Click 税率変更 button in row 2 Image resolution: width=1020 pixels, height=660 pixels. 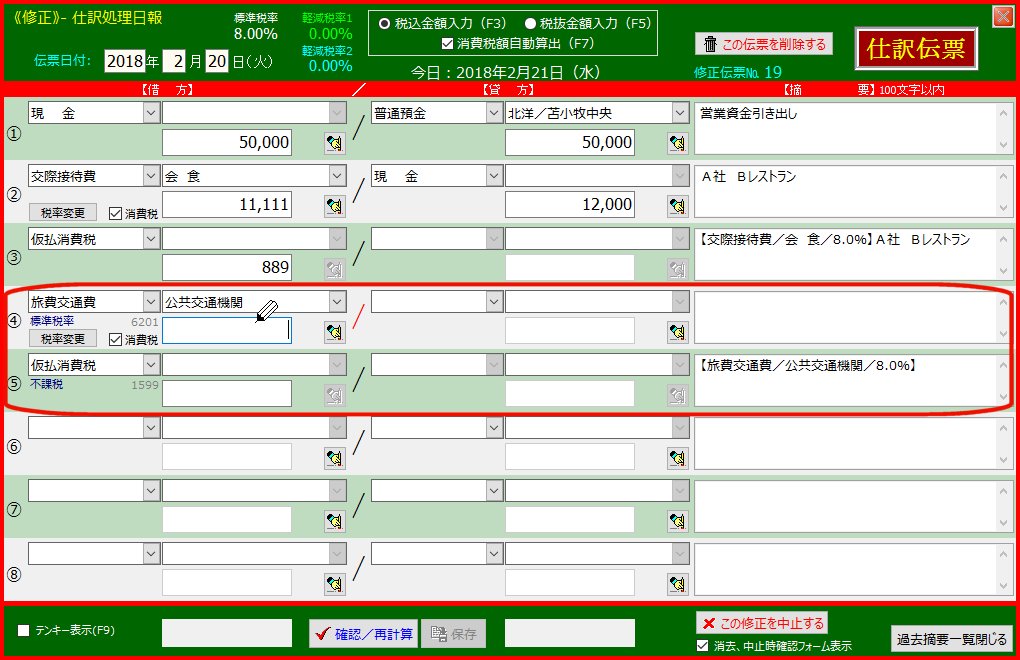[63, 213]
